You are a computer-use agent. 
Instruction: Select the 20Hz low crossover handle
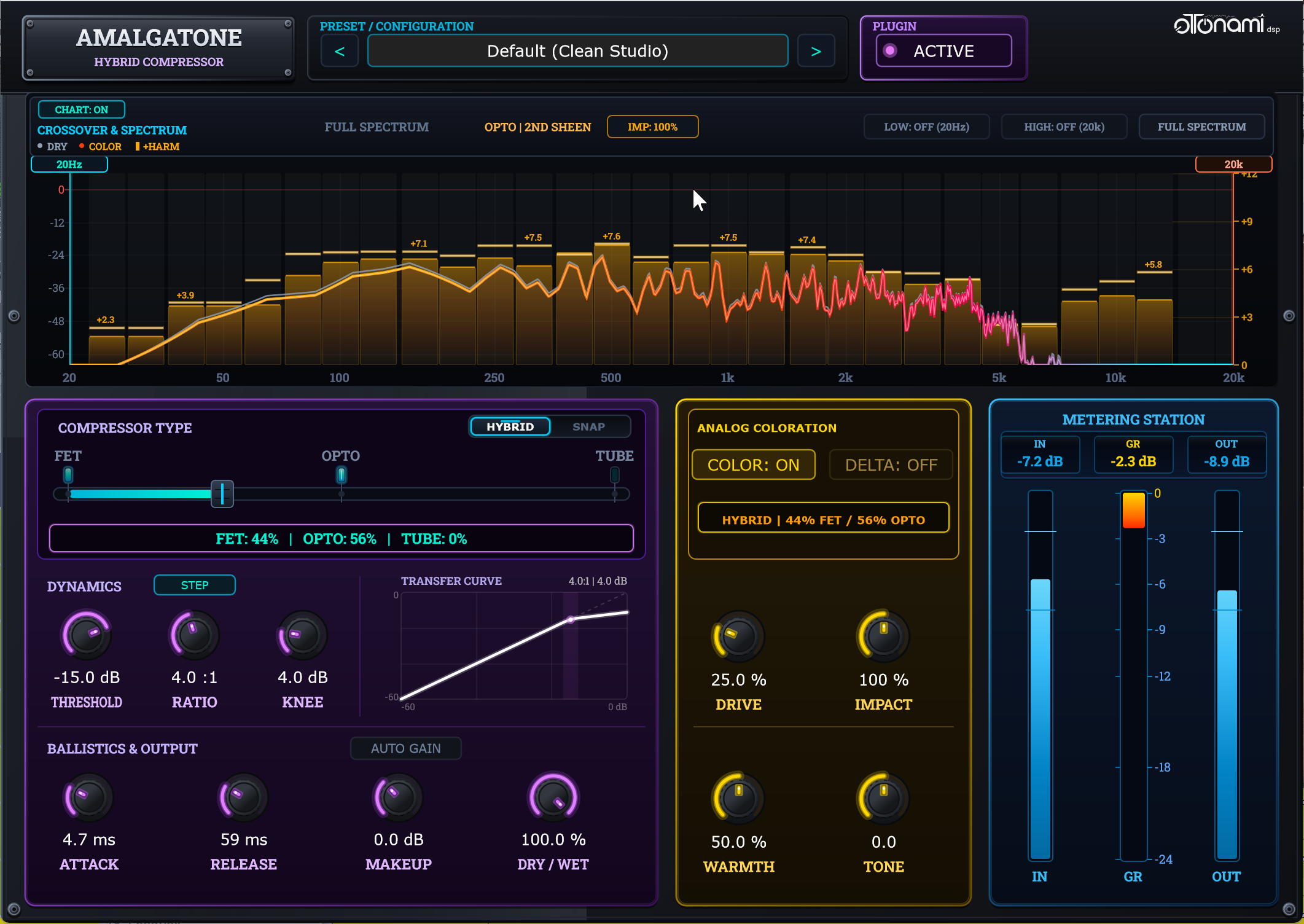(x=69, y=164)
